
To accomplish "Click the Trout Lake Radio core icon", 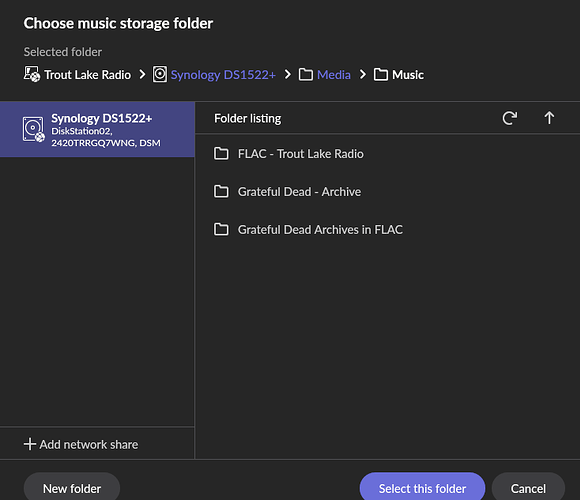I will point(32,74).
